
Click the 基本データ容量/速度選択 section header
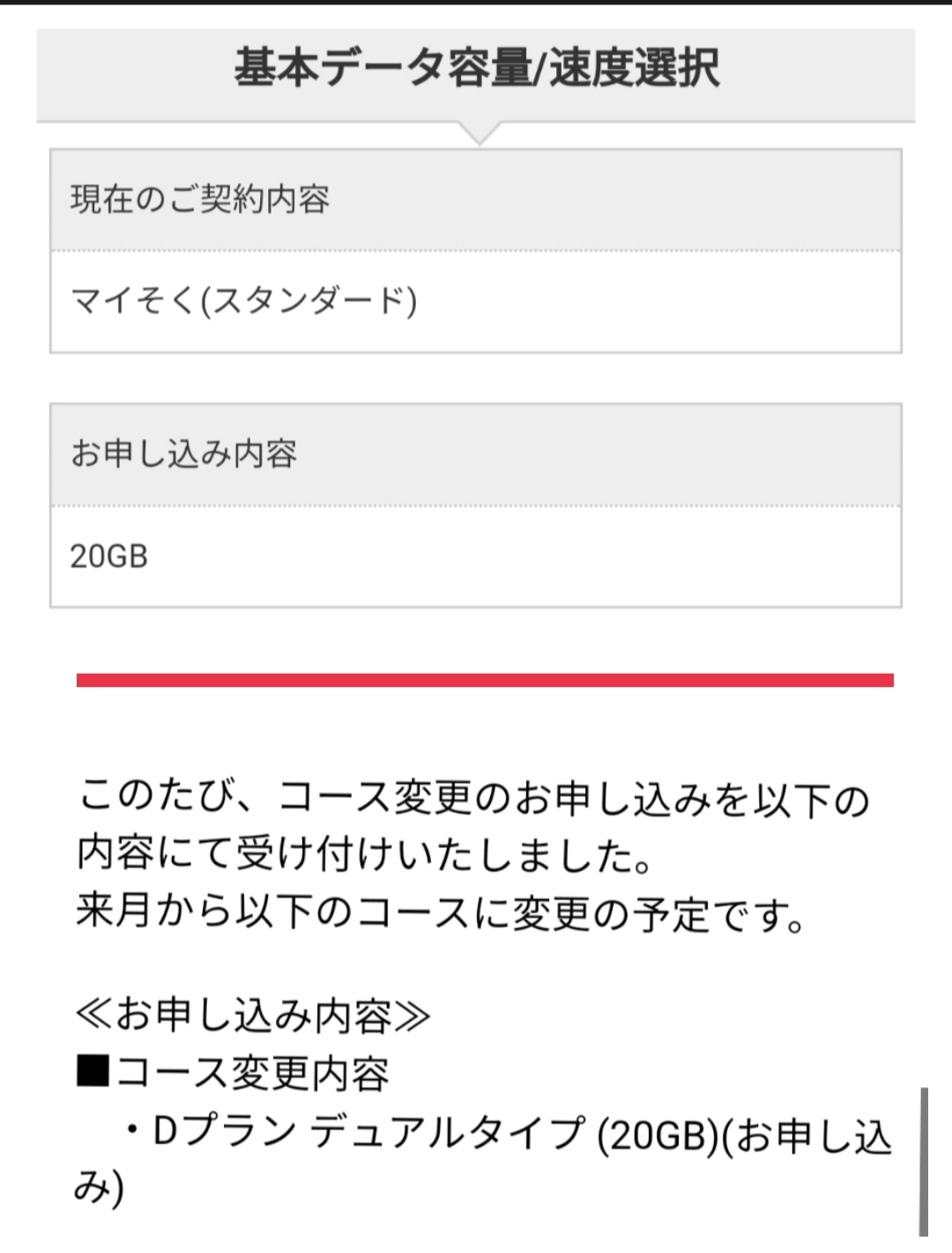(476, 69)
